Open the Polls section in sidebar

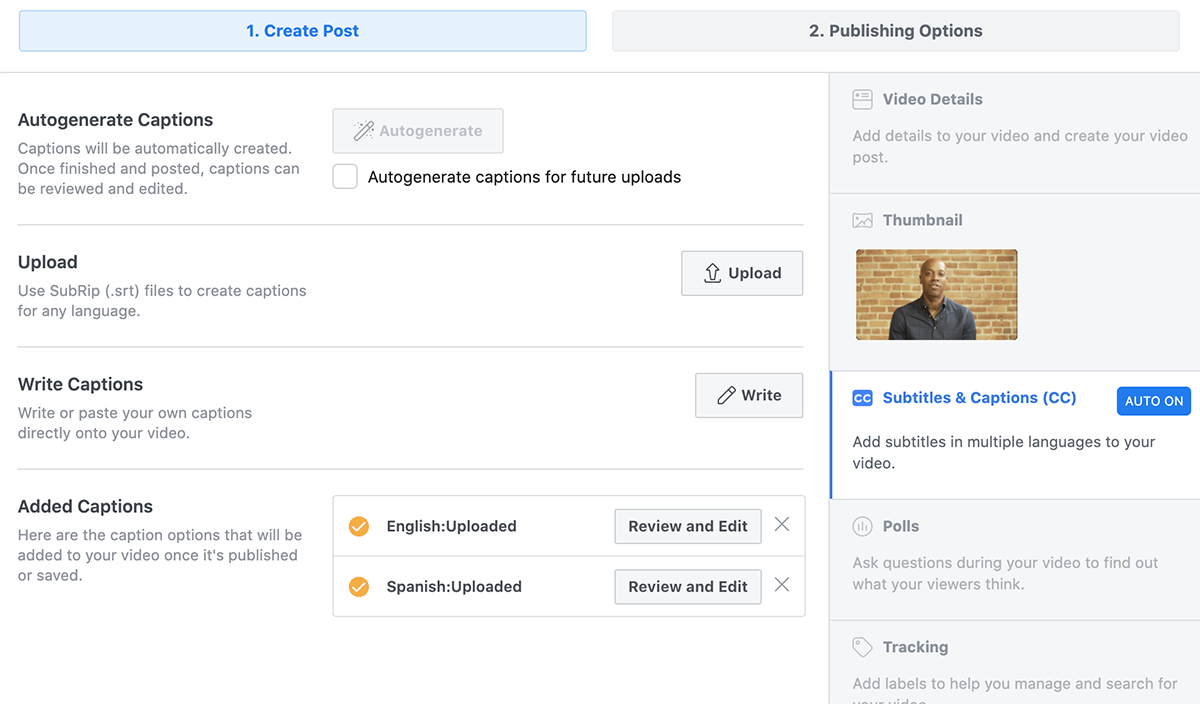(x=900, y=526)
